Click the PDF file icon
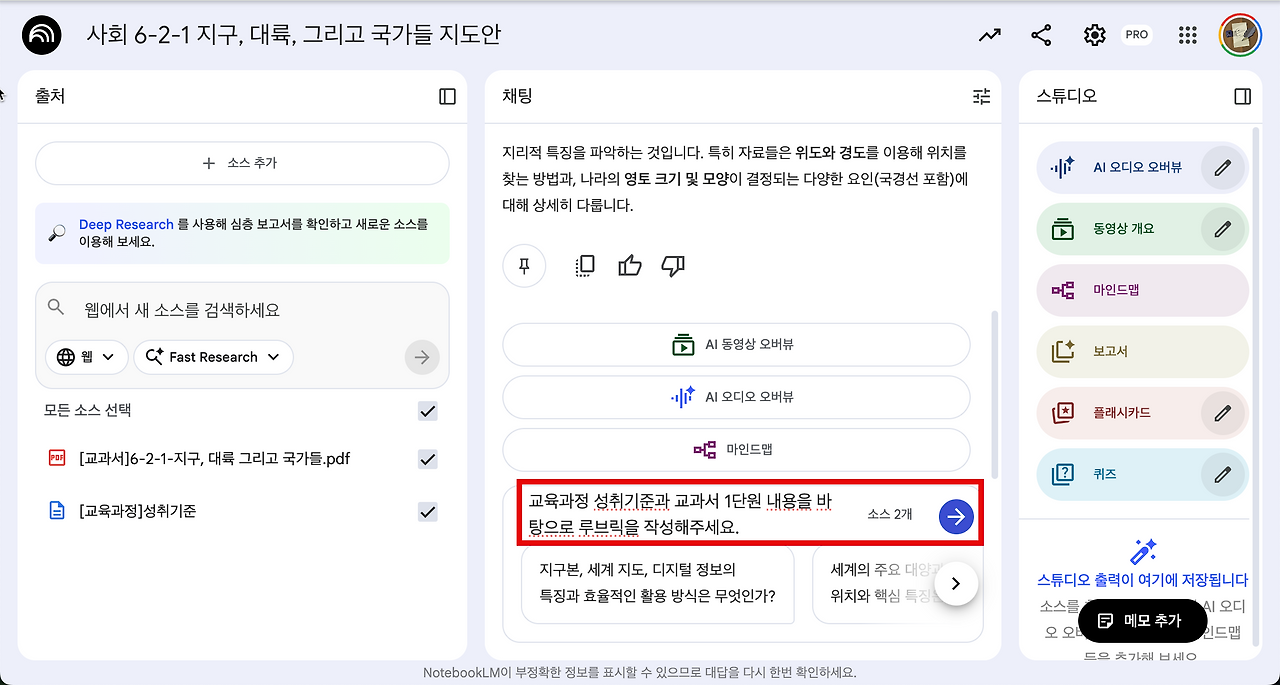The width and height of the screenshot is (1280, 685). pos(57,458)
